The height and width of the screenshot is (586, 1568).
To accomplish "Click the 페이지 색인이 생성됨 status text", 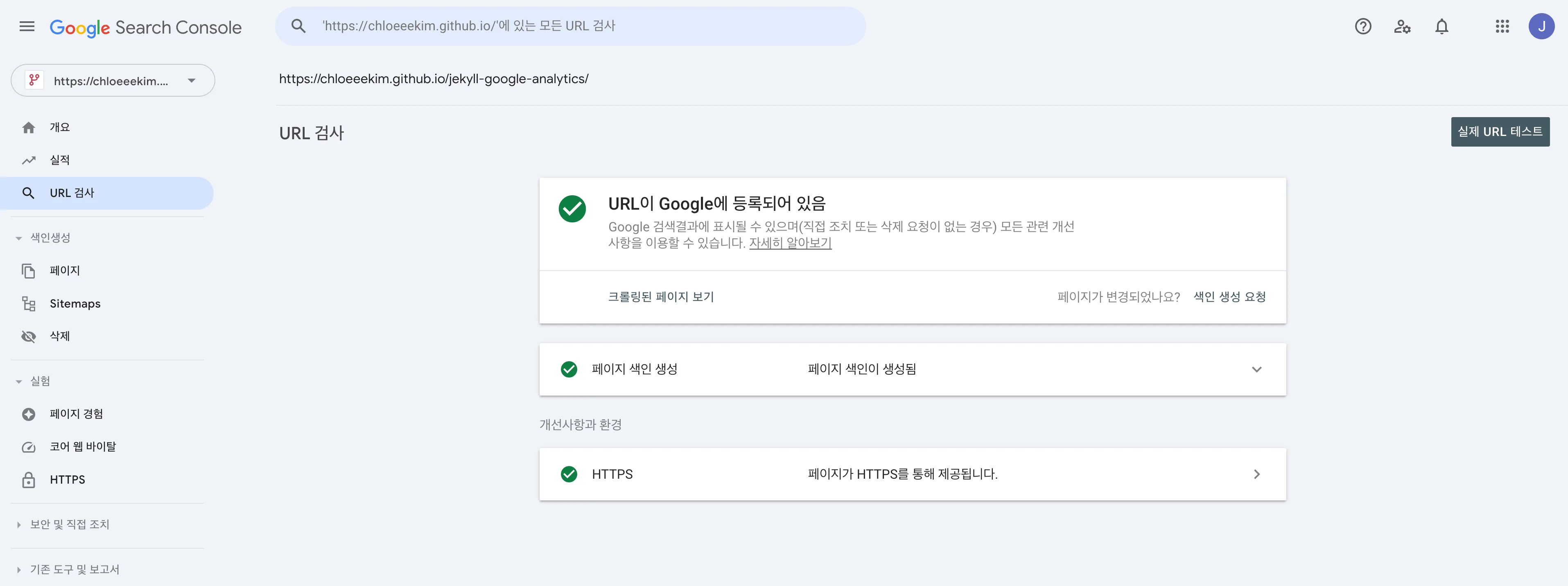I will tap(861, 369).
